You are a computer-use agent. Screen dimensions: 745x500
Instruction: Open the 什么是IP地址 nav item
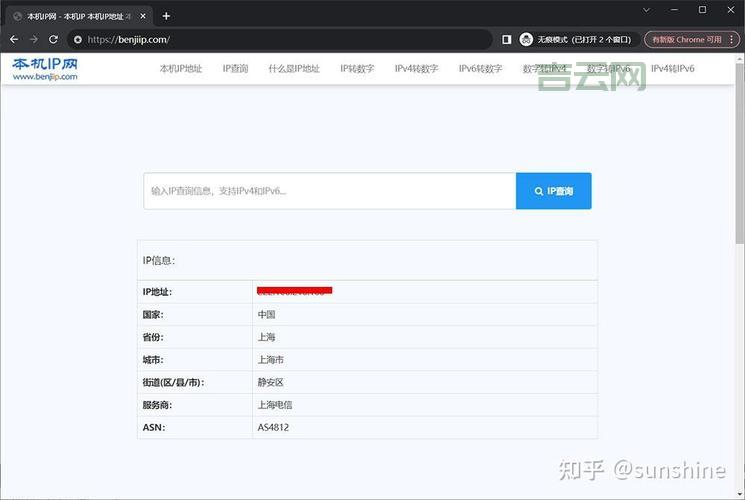pos(294,69)
